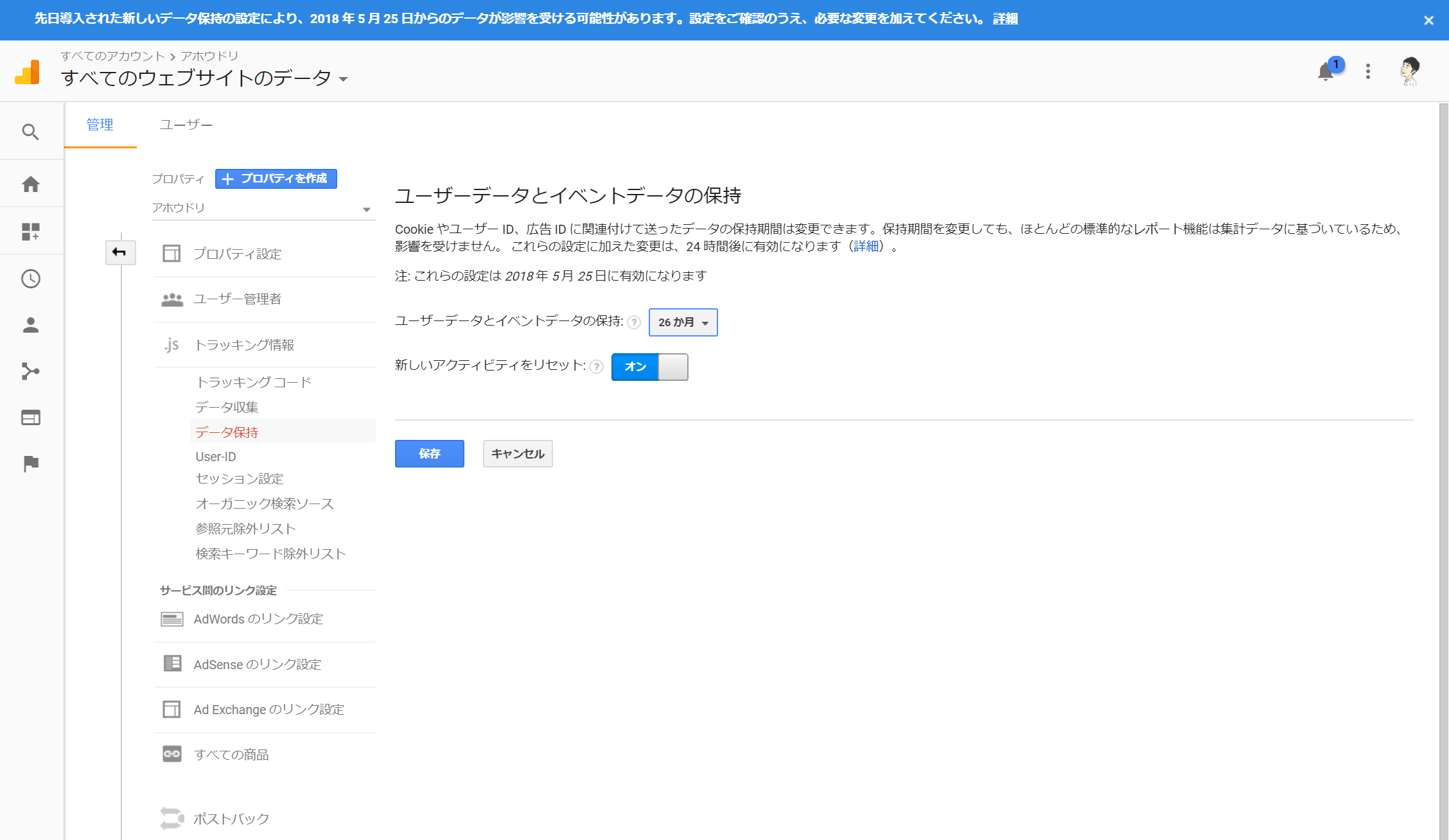Open the Realtime clock icon
The image size is (1449, 840).
pos(30,279)
